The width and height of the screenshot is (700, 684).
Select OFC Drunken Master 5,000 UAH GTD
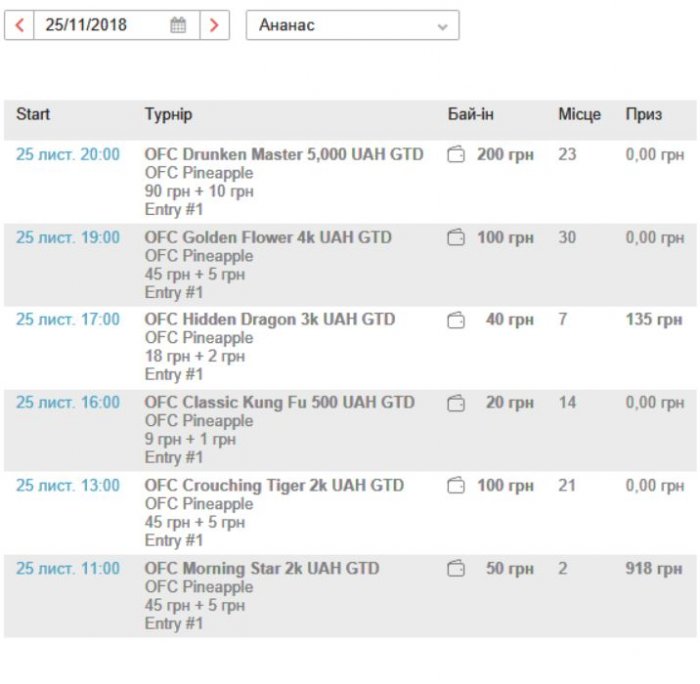pos(284,155)
